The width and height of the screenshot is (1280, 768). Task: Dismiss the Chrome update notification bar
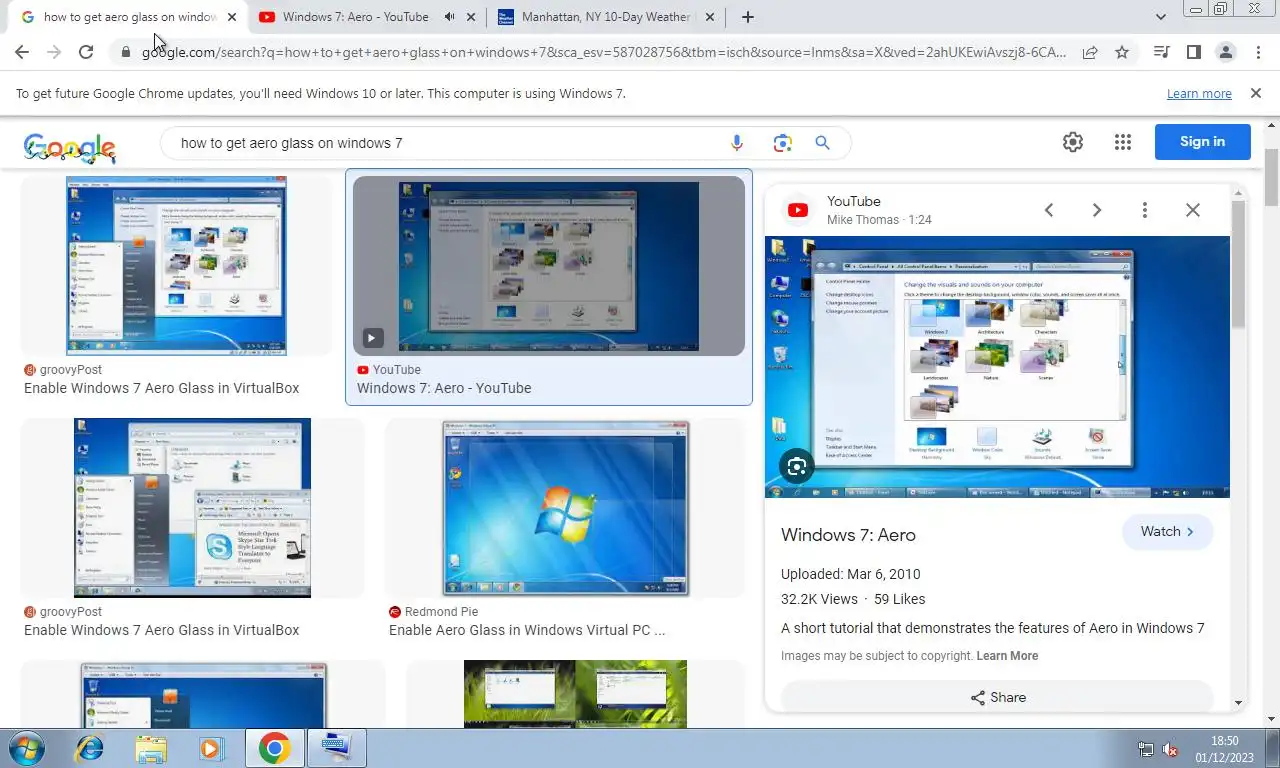point(1255,93)
